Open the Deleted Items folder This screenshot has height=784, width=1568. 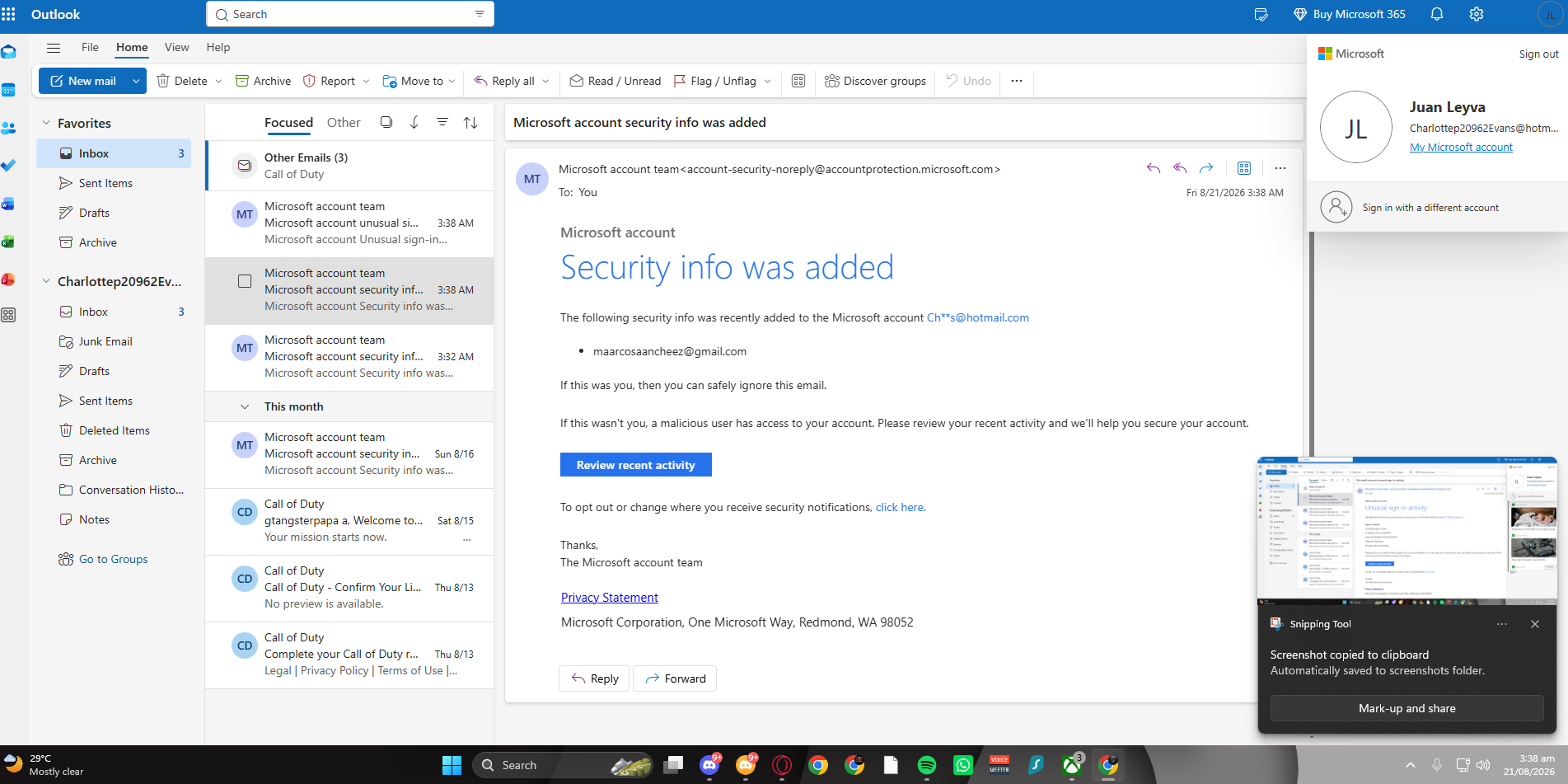pos(114,430)
